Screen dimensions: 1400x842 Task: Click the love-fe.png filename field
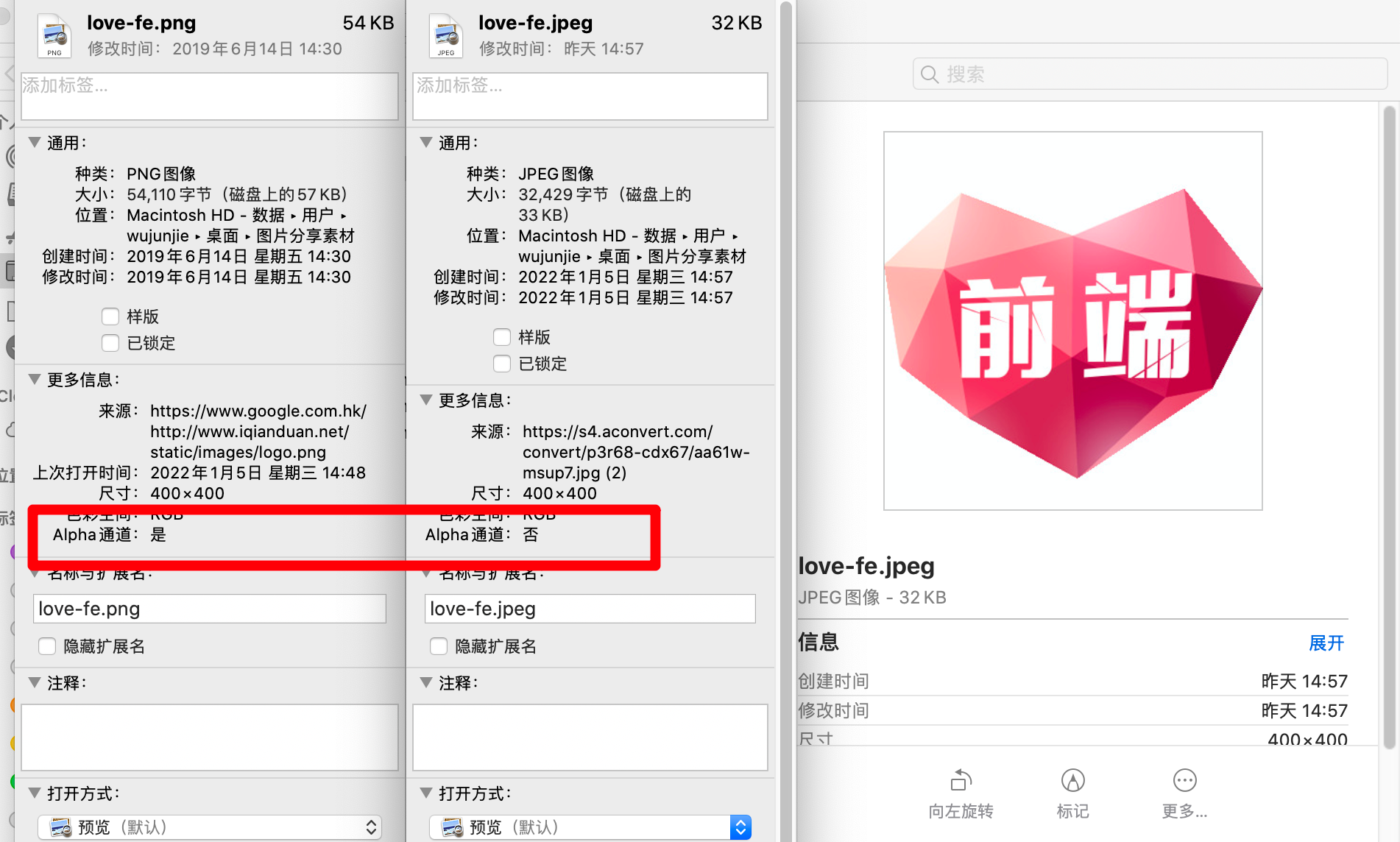click(x=210, y=609)
